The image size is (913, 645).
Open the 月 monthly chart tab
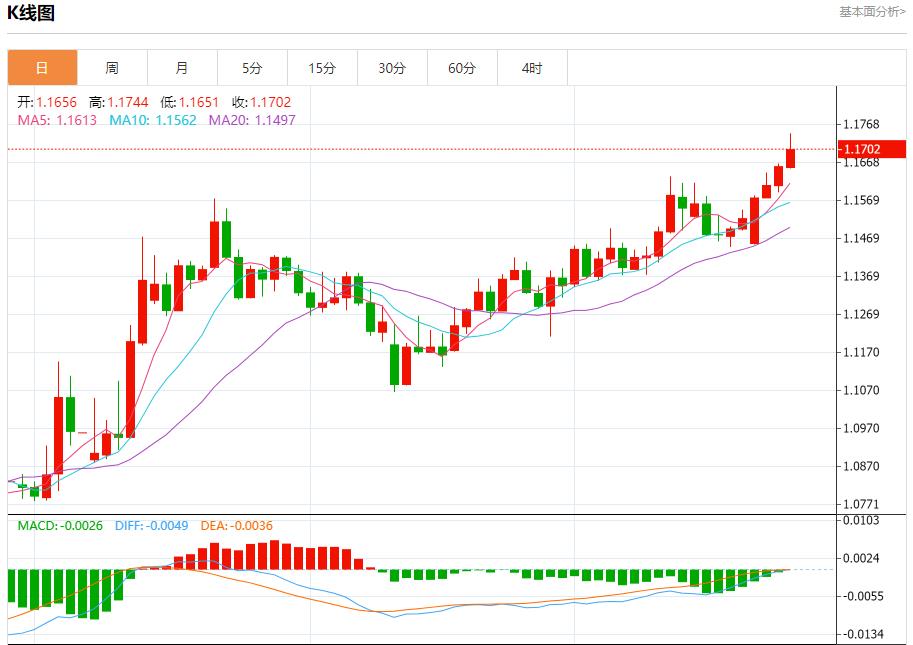[182, 68]
